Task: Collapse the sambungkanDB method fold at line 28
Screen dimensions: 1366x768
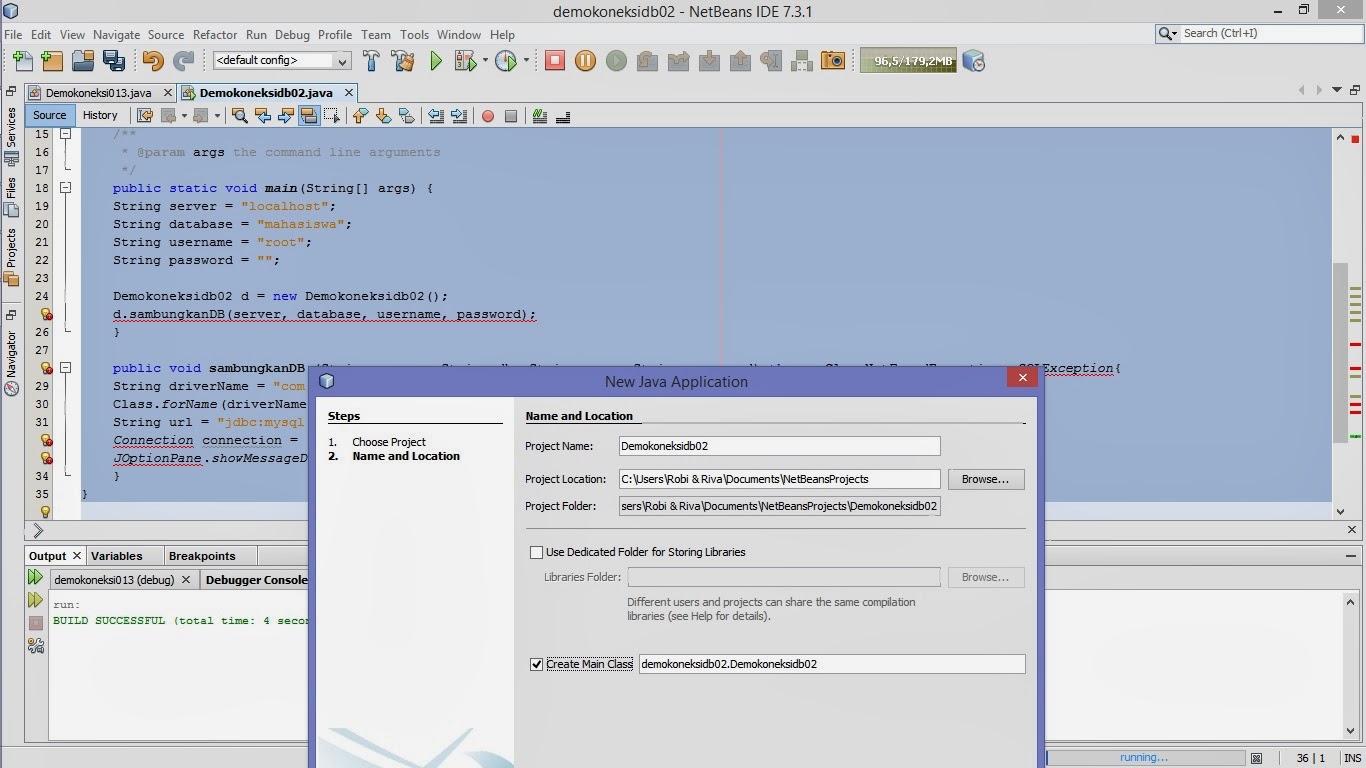Action: coord(65,368)
